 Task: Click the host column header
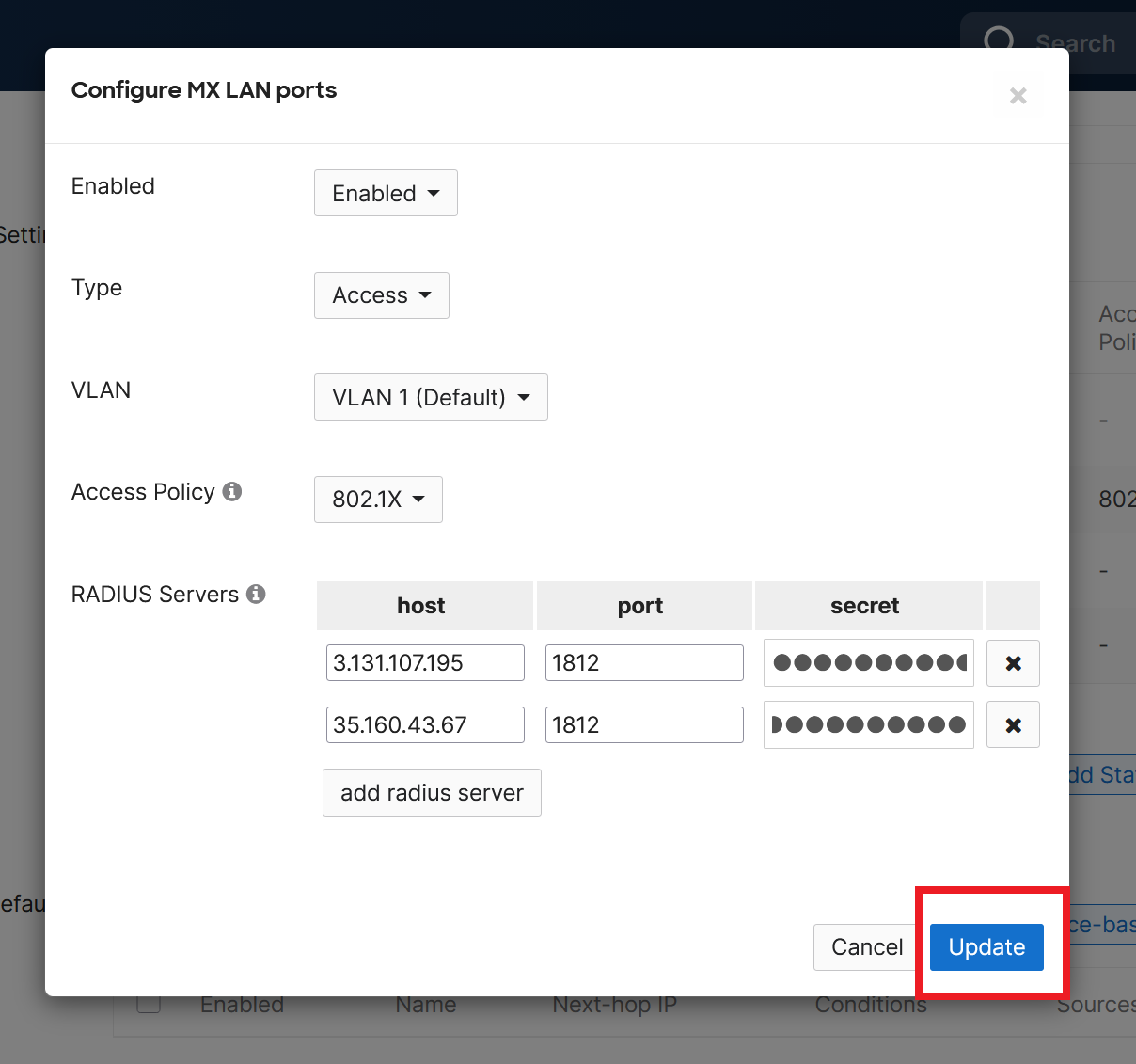pos(425,606)
